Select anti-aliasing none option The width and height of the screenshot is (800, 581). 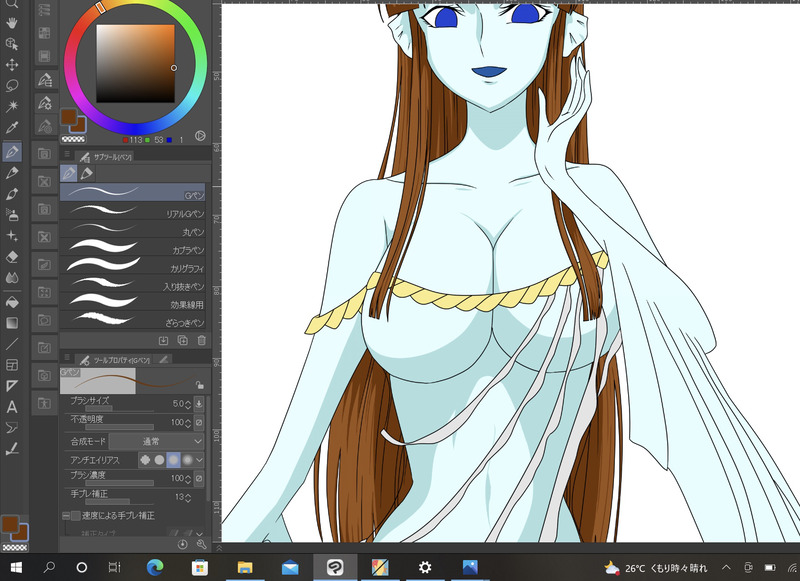tap(145, 460)
